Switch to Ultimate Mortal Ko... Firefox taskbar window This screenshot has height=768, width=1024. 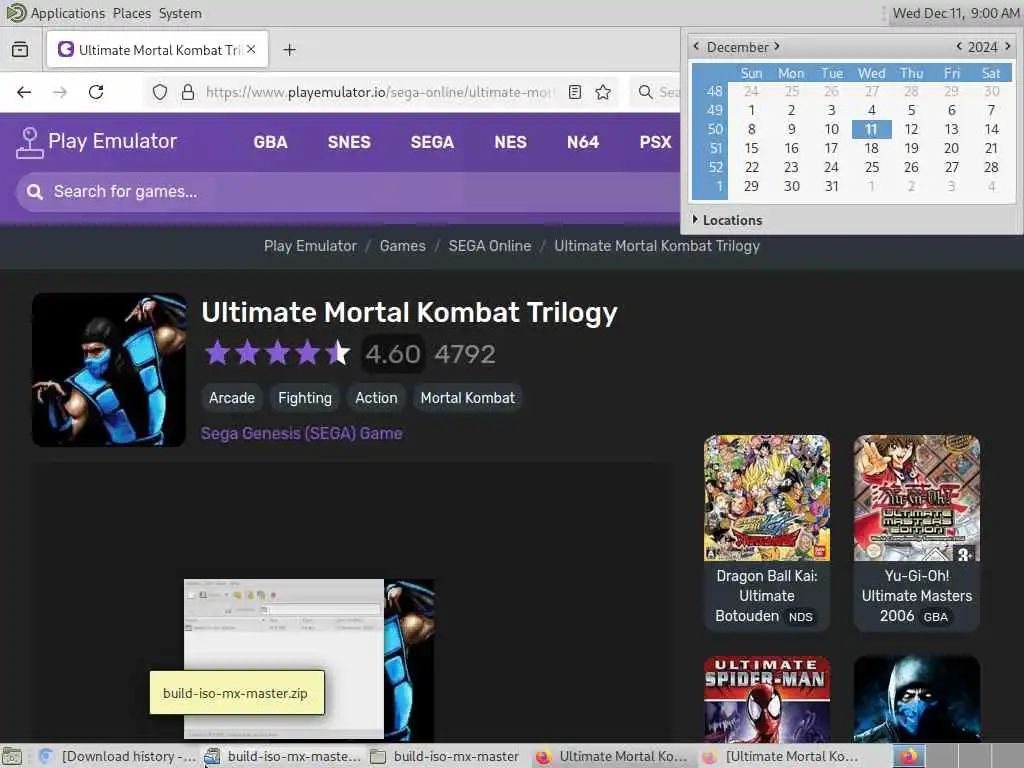[612, 756]
